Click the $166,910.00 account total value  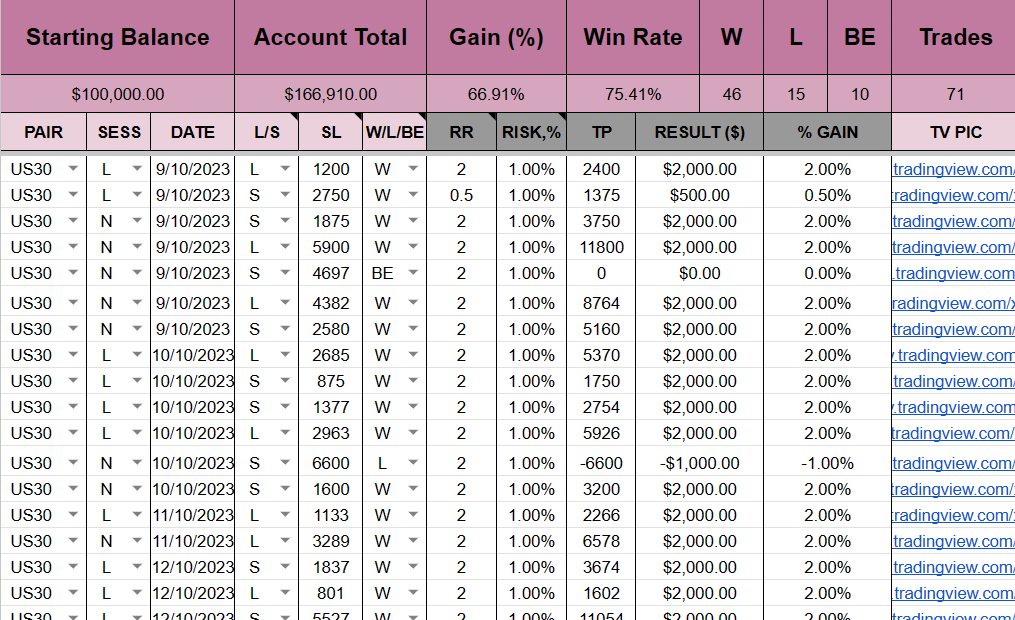pyautogui.click(x=330, y=94)
